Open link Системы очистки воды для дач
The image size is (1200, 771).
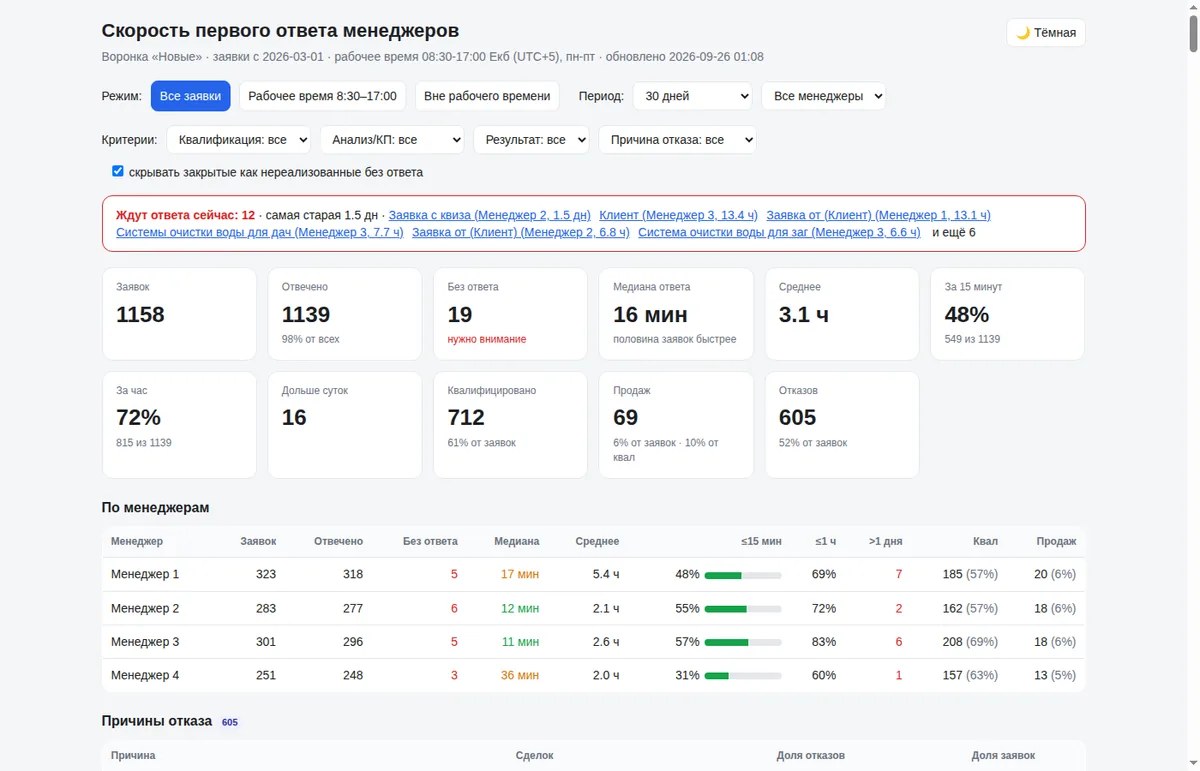pos(260,232)
